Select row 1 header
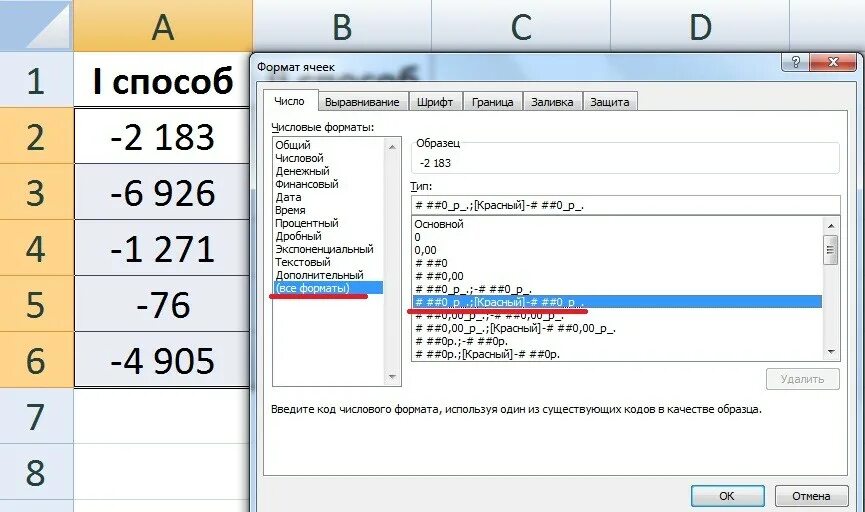The width and height of the screenshot is (865, 512). click(36, 79)
